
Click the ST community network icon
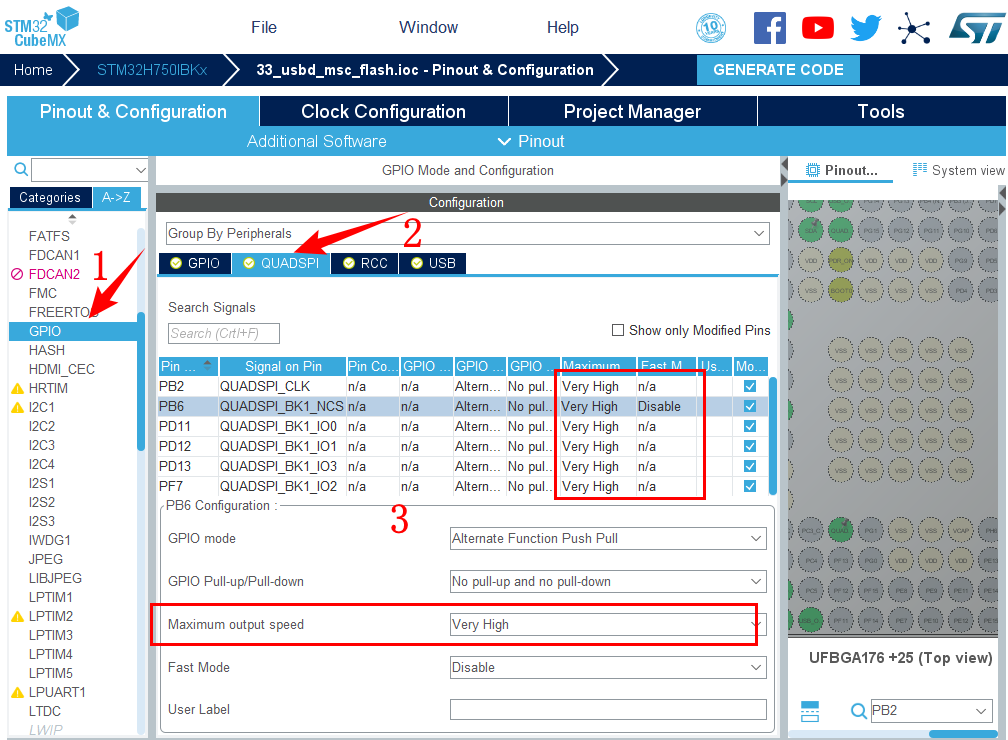coord(913,28)
